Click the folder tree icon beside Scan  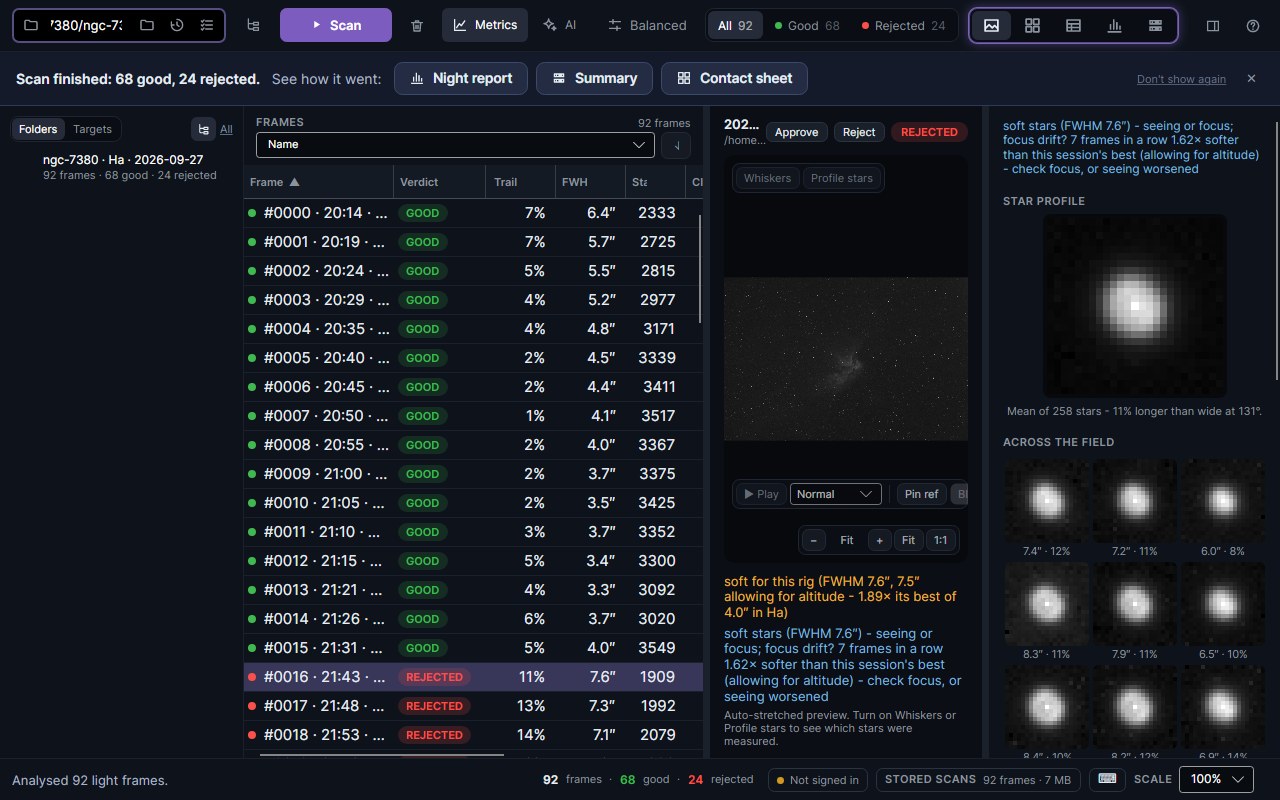click(253, 25)
